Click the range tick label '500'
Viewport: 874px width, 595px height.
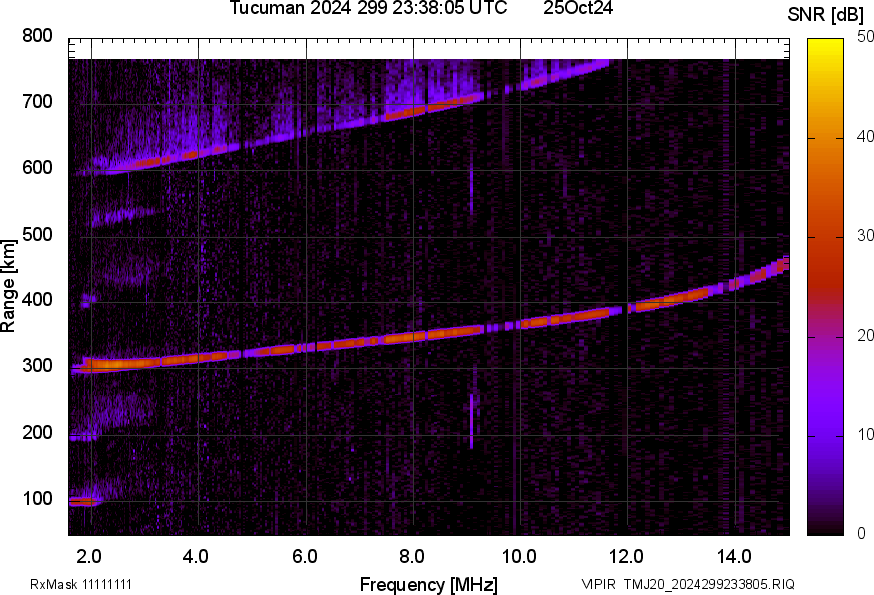(x=37, y=234)
